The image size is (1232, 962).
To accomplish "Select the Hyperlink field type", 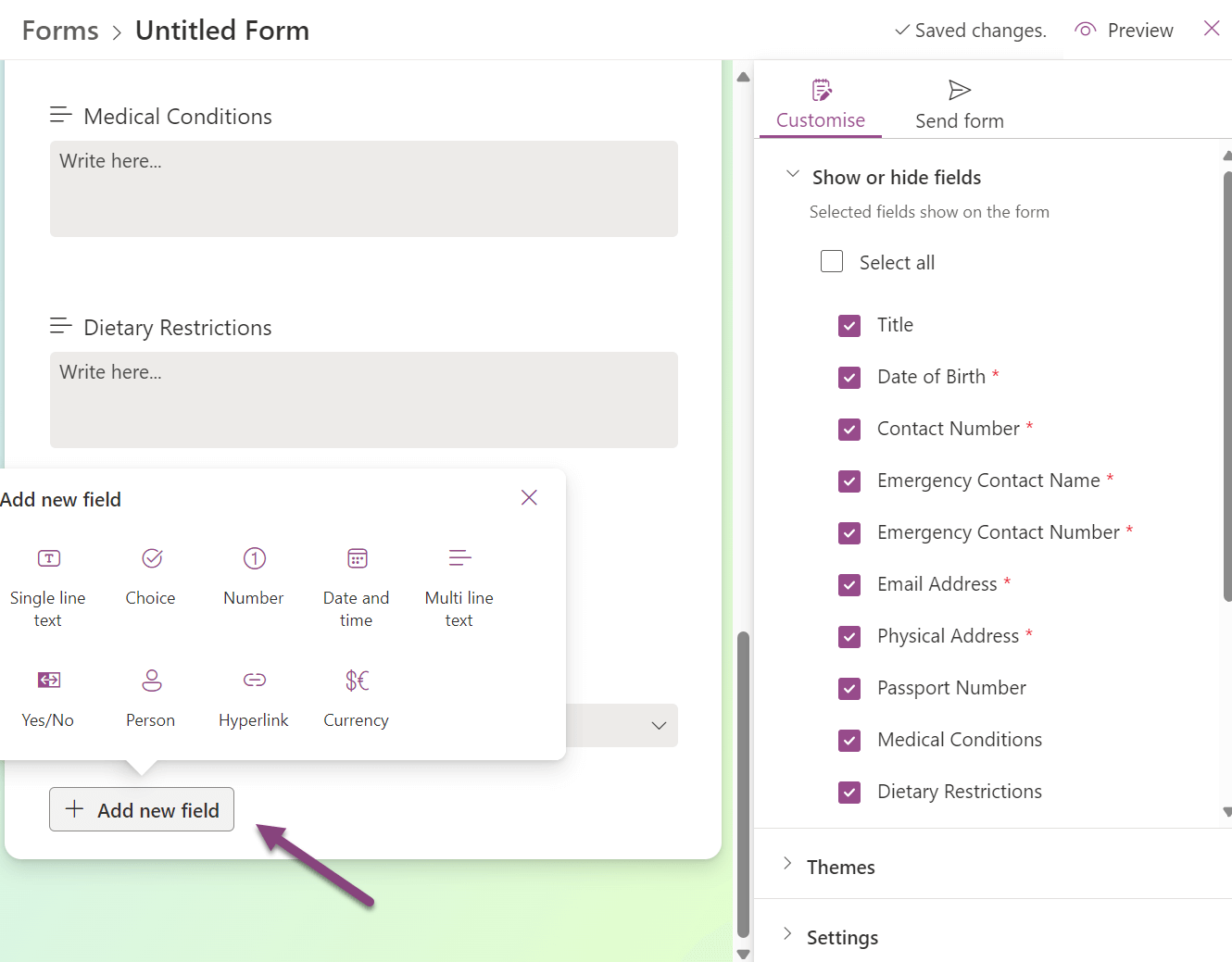I will (253, 696).
